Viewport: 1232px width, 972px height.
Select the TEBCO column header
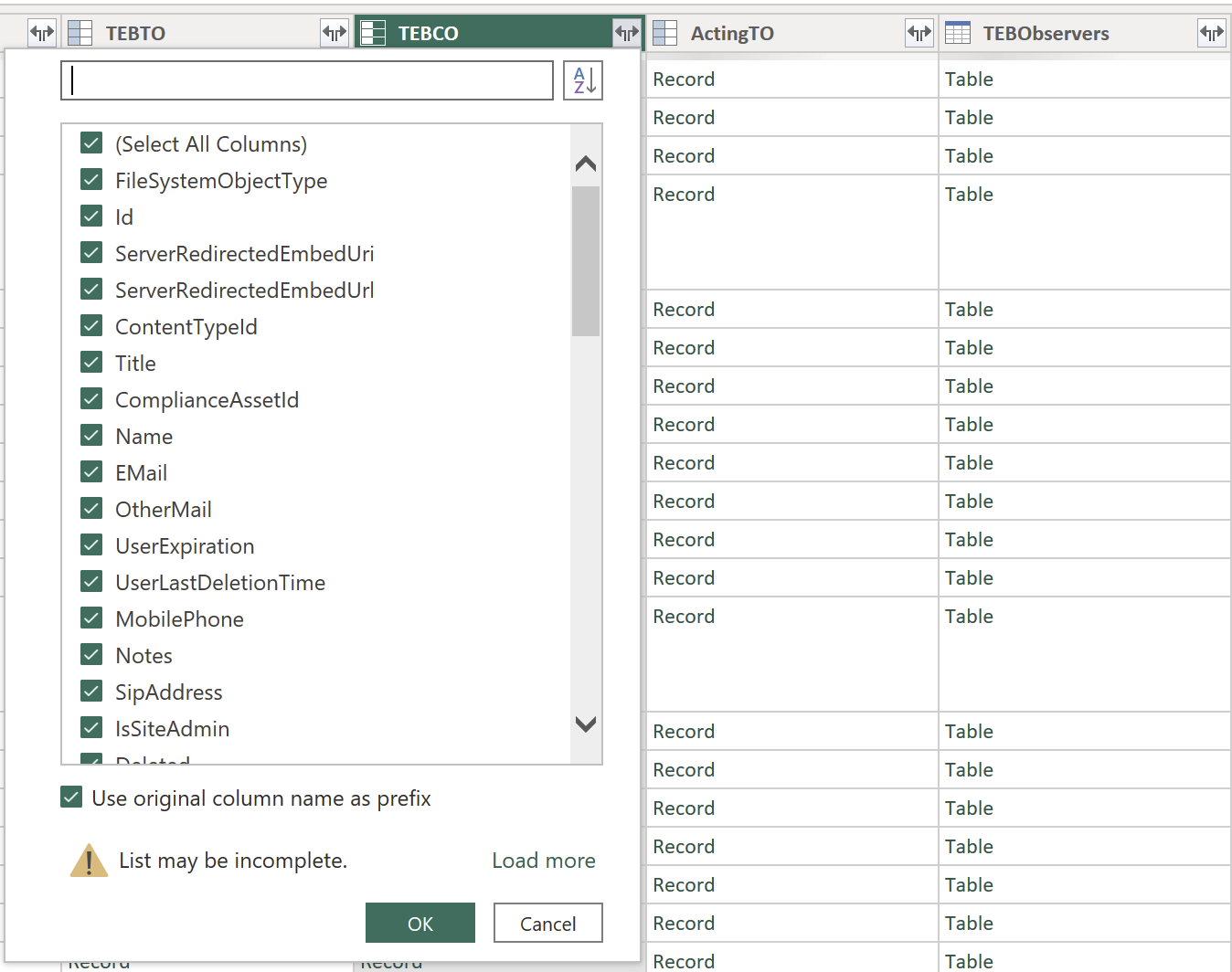[x=499, y=34]
